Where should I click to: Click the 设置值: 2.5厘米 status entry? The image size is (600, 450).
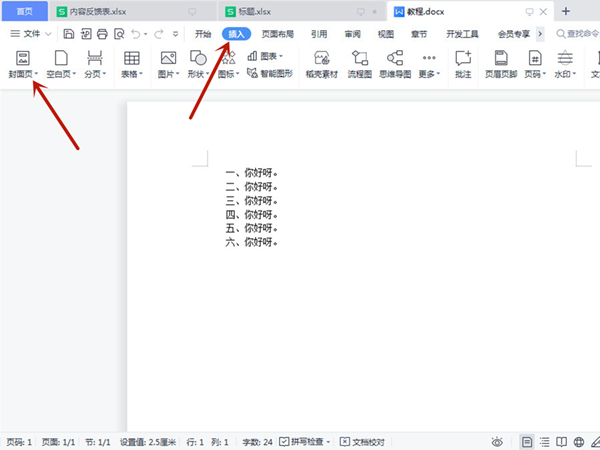[148, 442]
